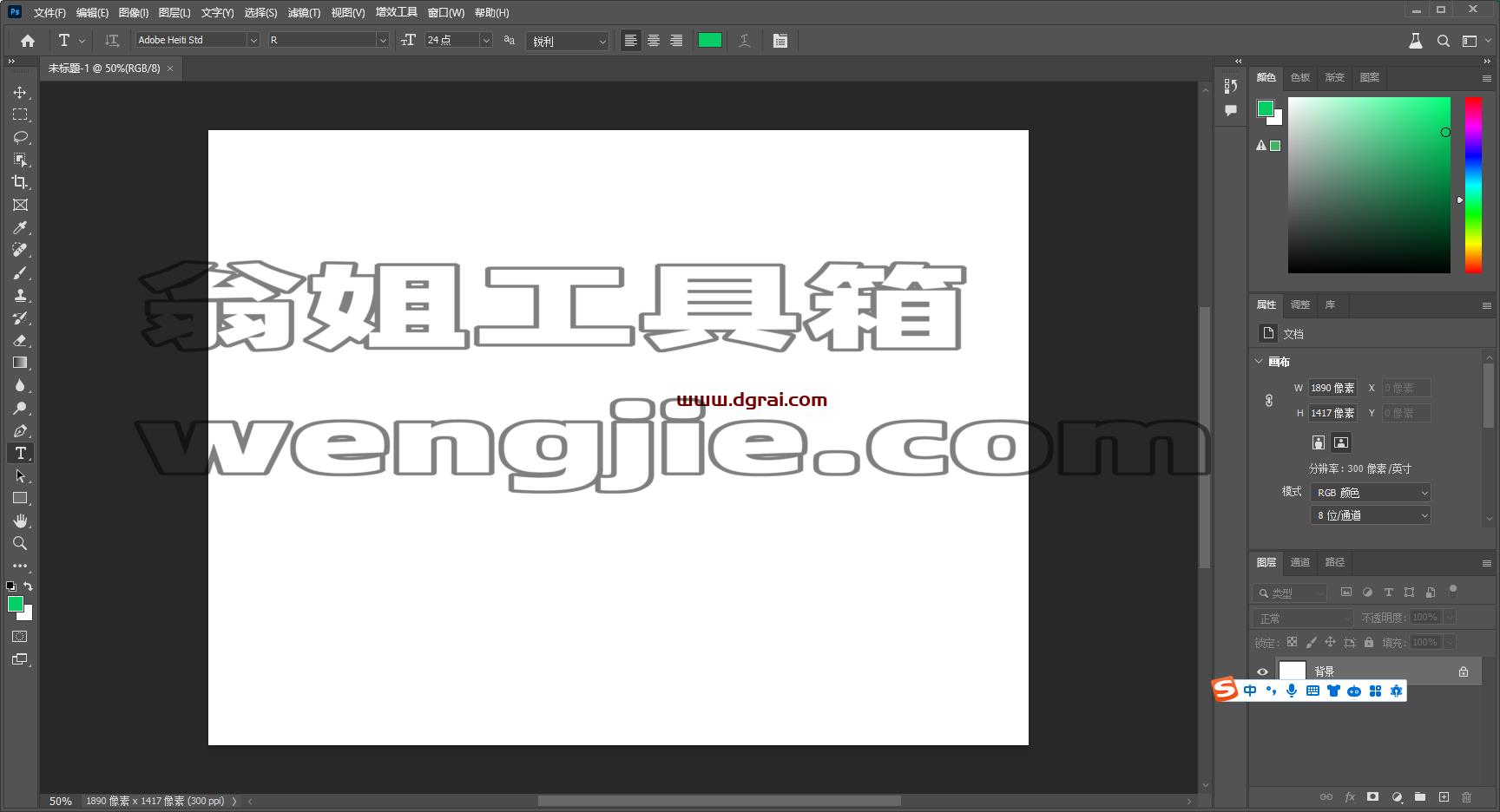The width and height of the screenshot is (1500, 812).
Task: Close the 未标题-1 document tab
Action: 170,69
